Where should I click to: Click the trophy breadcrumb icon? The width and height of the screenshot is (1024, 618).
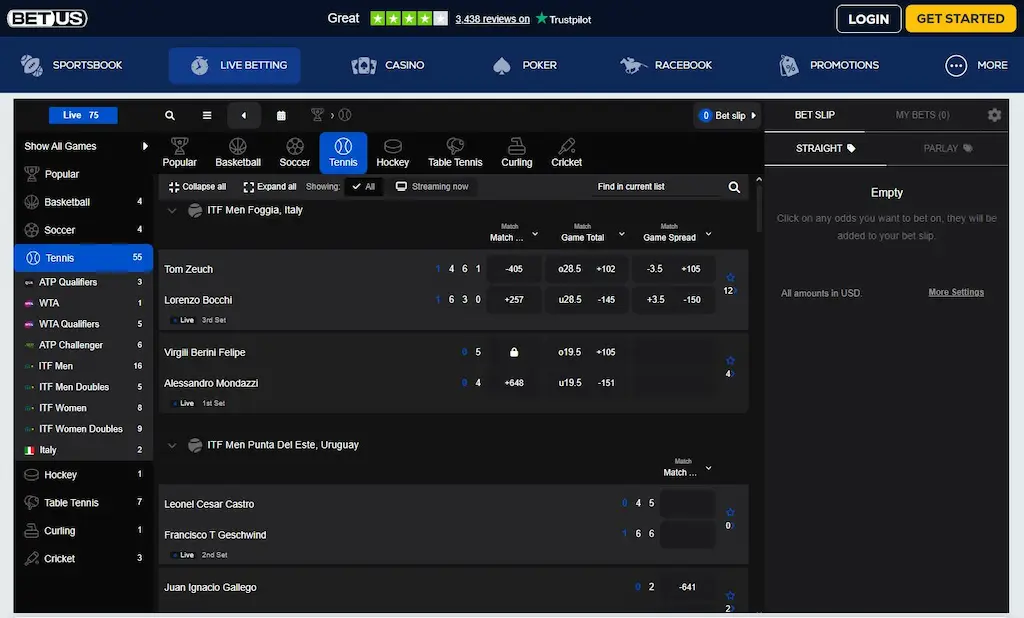(317, 115)
